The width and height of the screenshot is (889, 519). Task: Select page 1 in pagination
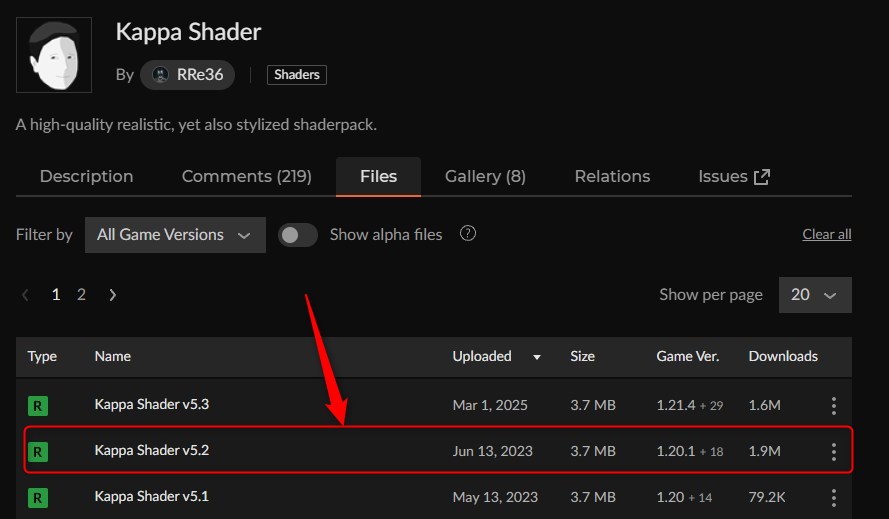pyautogui.click(x=56, y=294)
